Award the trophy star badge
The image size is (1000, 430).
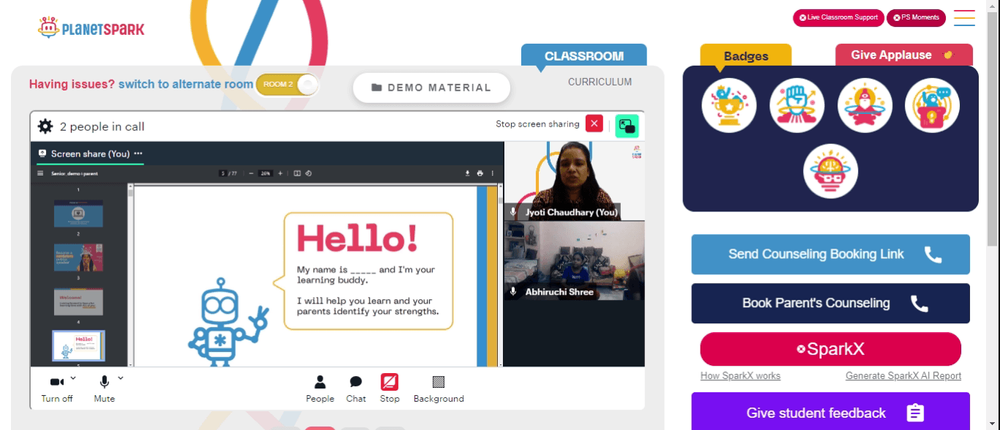tap(729, 105)
